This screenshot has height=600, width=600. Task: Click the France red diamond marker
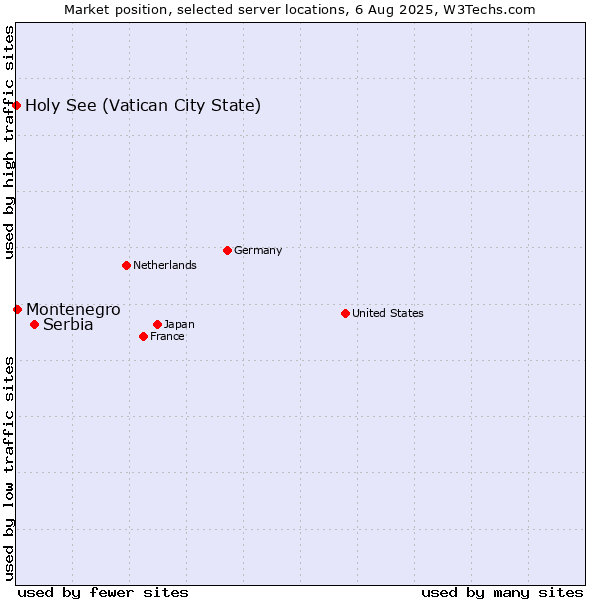click(143, 336)
